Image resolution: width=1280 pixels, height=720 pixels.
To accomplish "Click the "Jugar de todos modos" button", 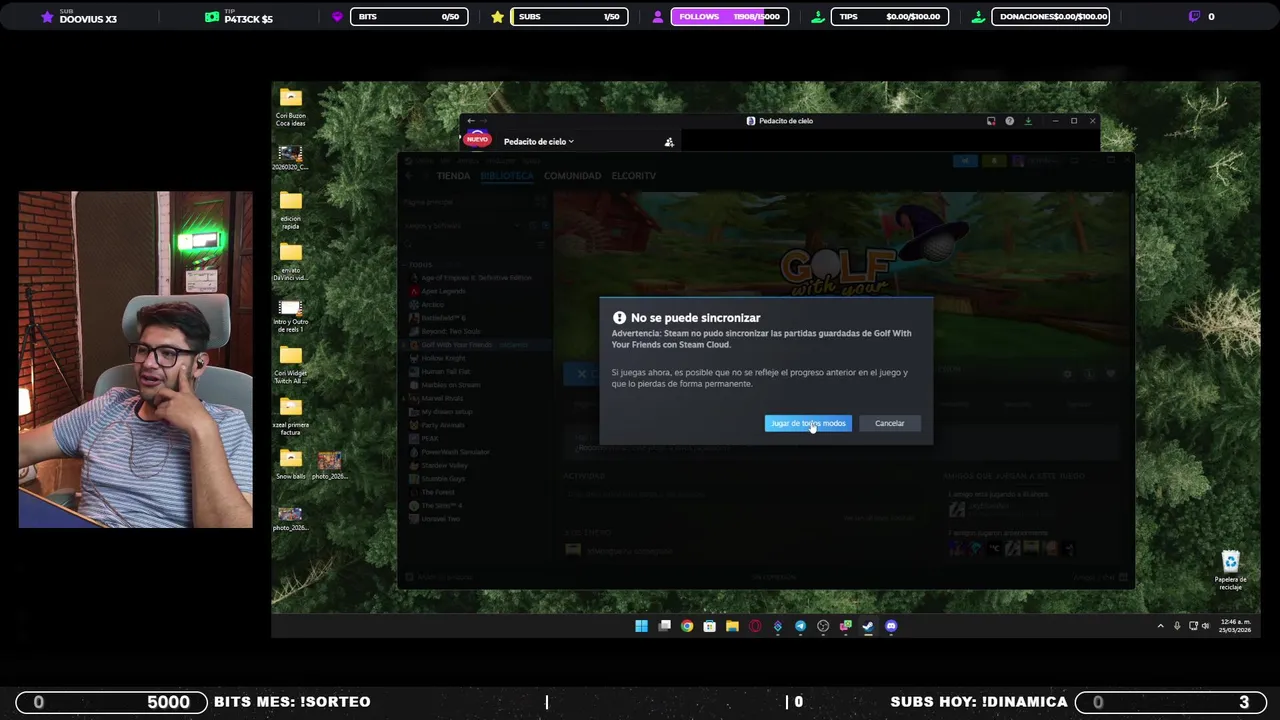I will coord(808,423).
